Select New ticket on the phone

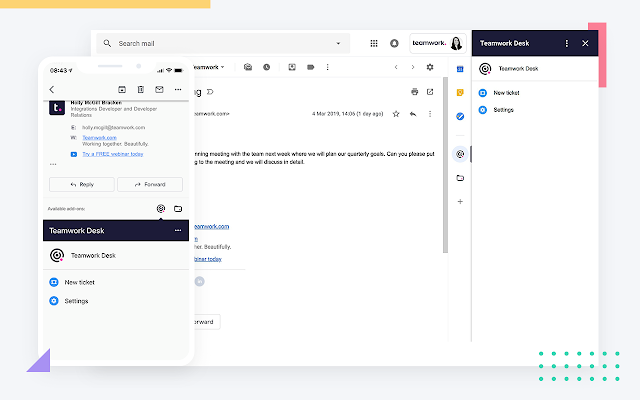(x=72, y=282)
